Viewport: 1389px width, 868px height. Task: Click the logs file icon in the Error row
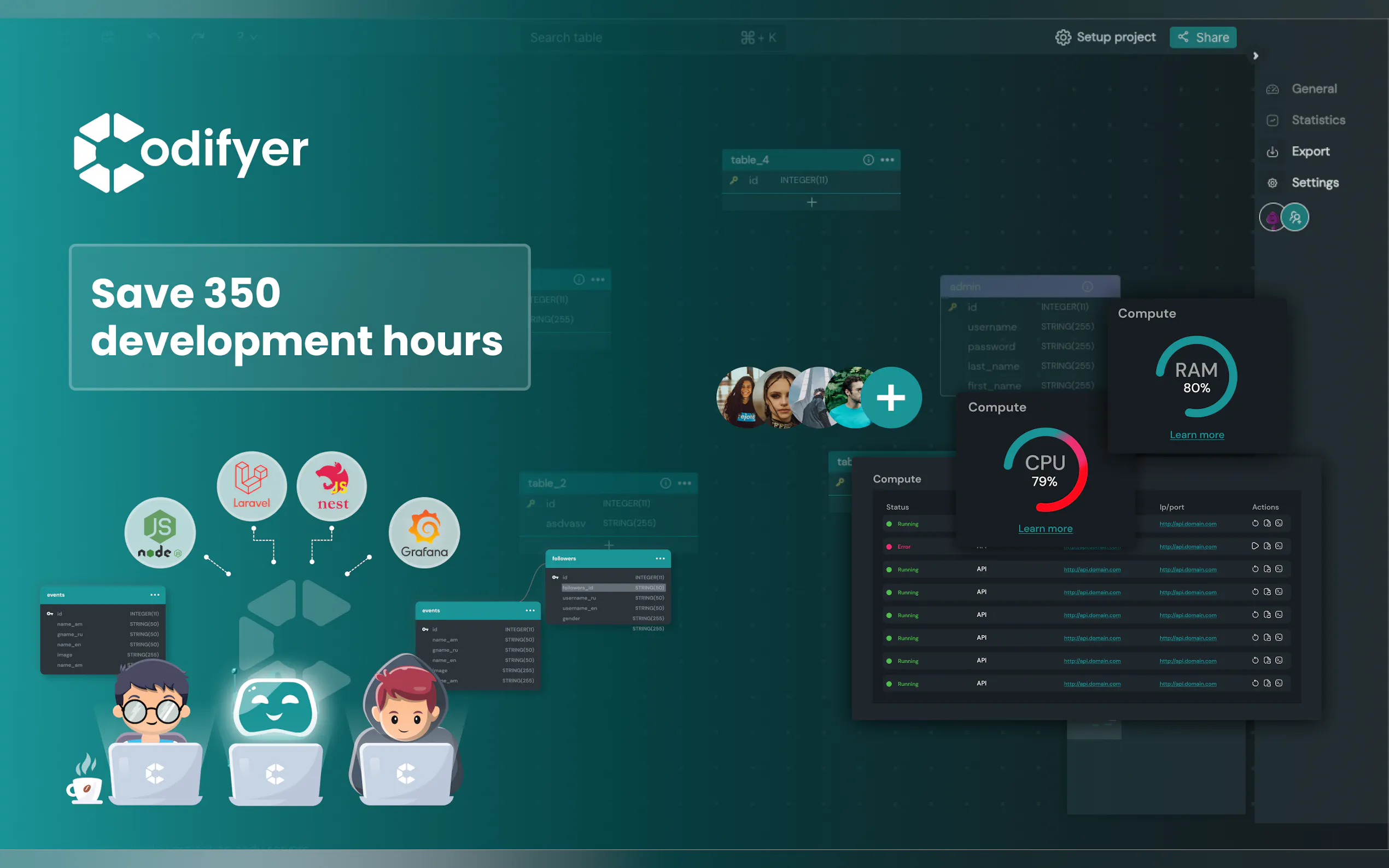pos(1267,546)
